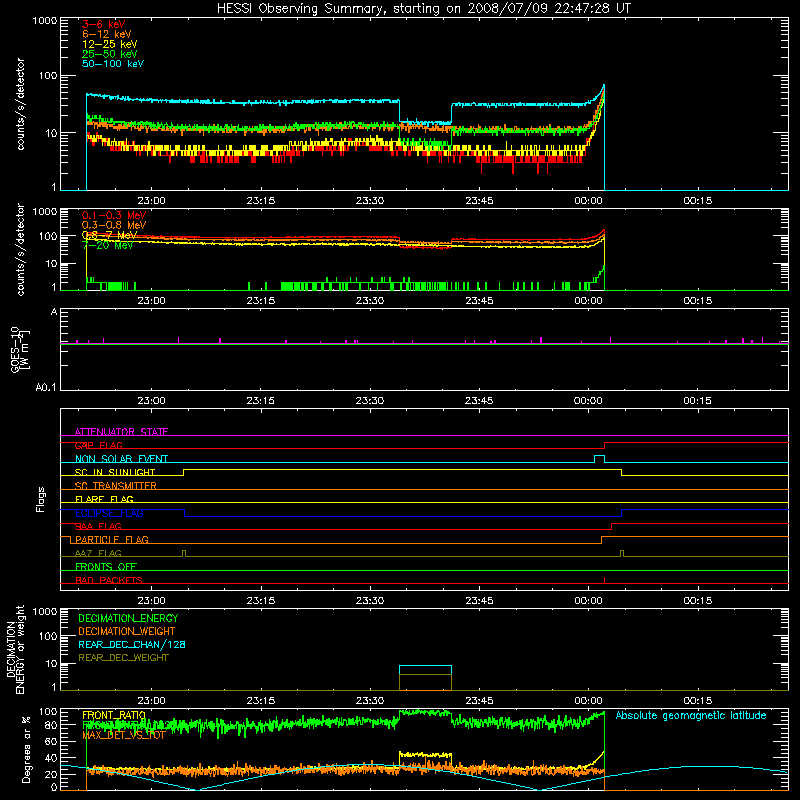Screen dimensions: 800x800
Task: Click the yellow 12-25 keV legend label
Action: click(110, 44)
